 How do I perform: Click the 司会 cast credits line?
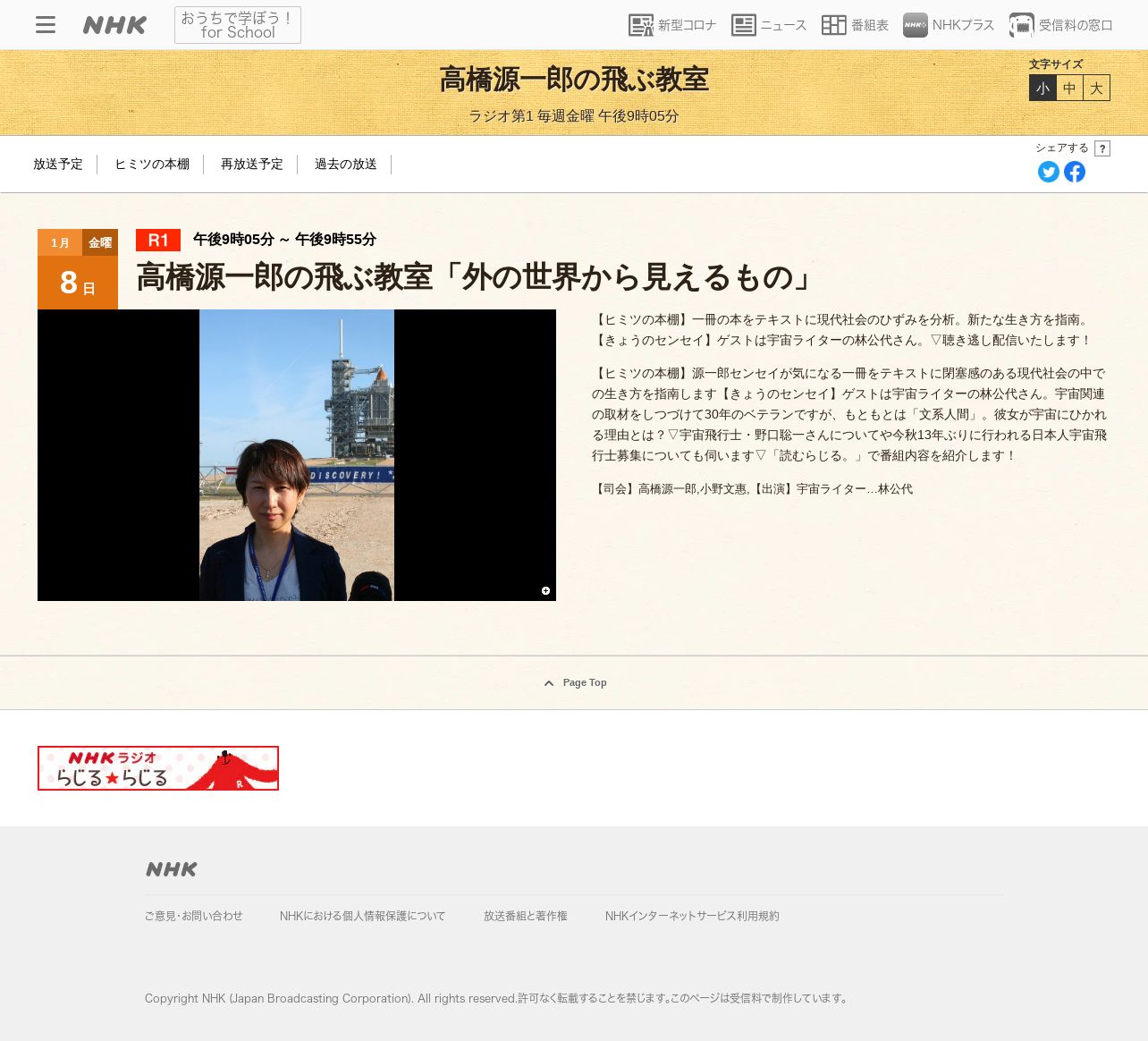coord(753,489)
